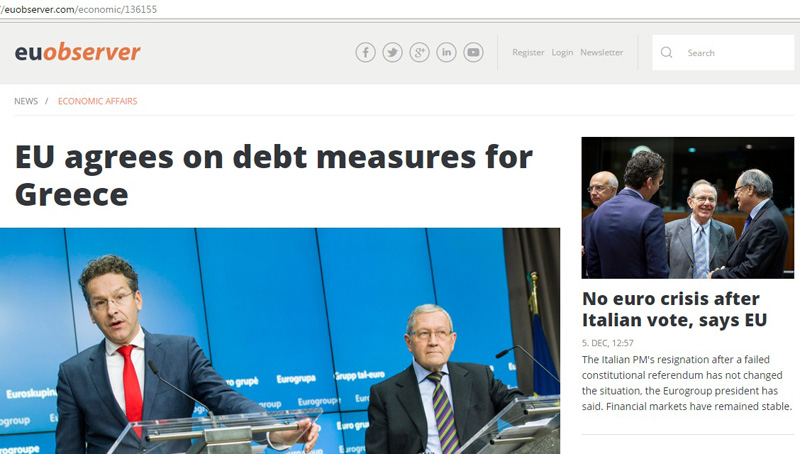This screenshot has width=800, height=454.
Task: Visit the LinkedIn social icon
Action: point(446,52)
